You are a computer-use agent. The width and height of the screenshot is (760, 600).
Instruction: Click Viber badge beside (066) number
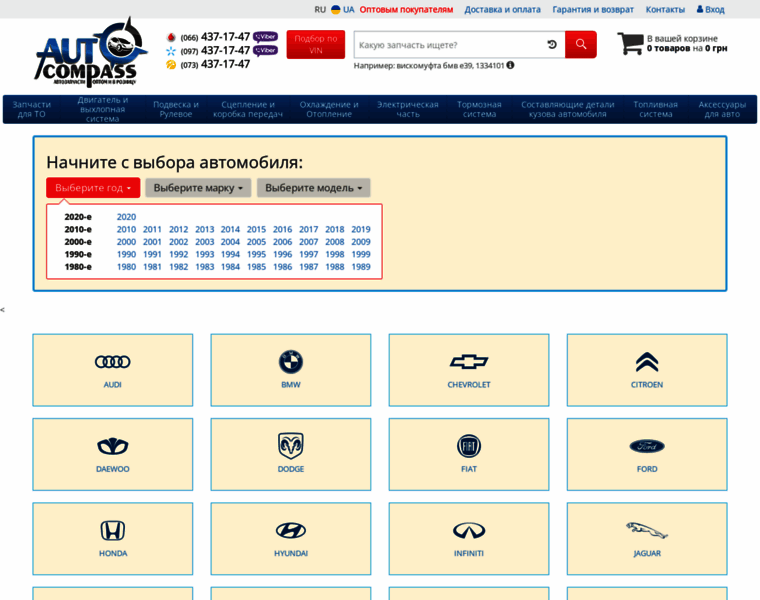(x=265, y=37)
